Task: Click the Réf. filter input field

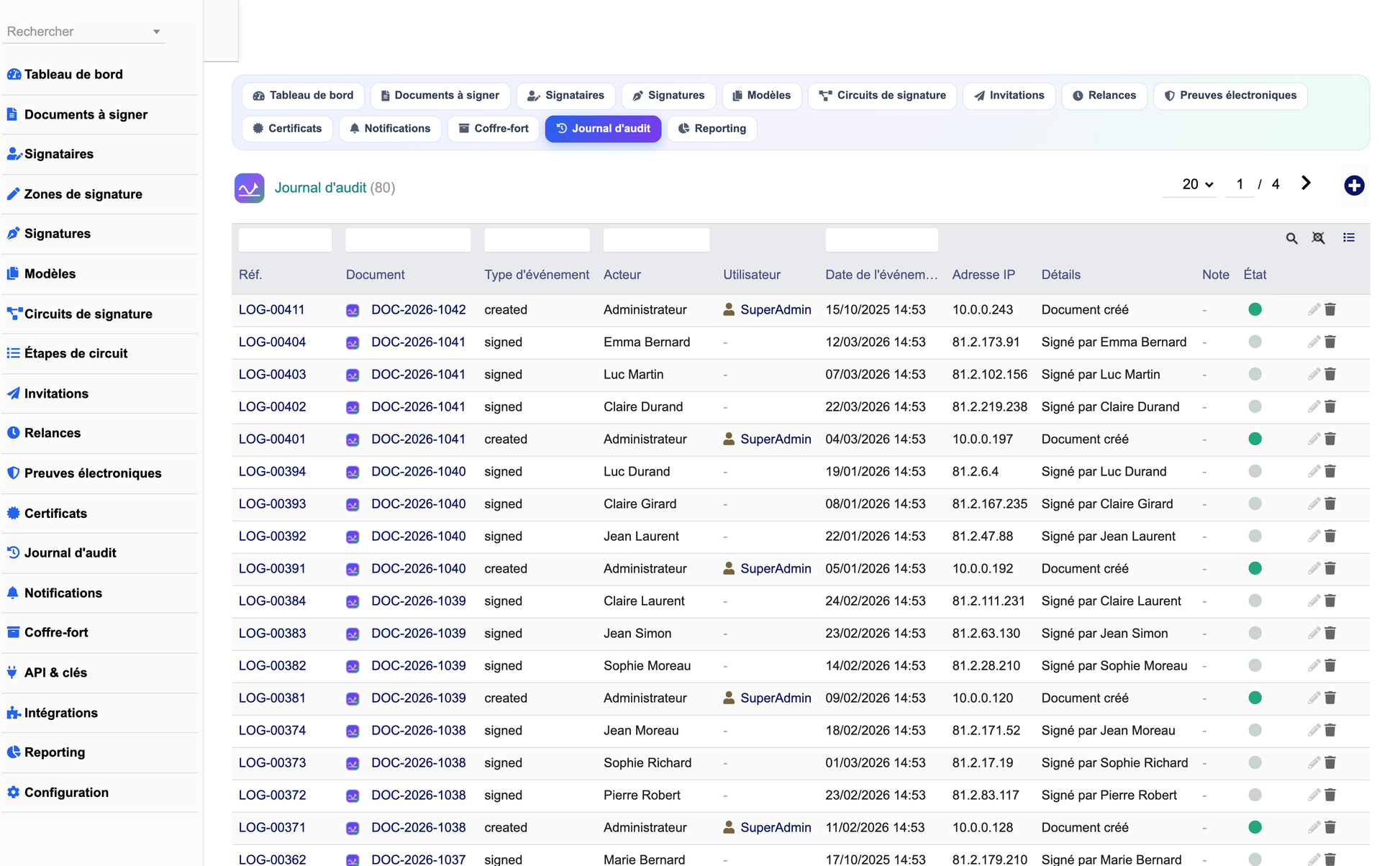Action: click(x=285, y=240)
